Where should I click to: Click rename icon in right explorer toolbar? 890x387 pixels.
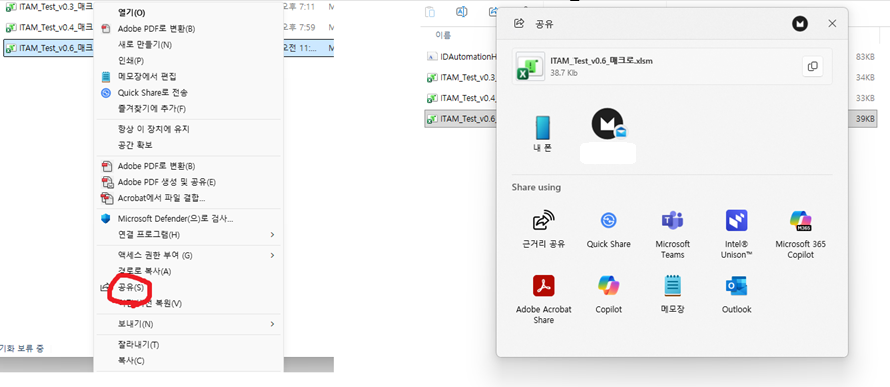pyautogui.click(x=462, y=11)
